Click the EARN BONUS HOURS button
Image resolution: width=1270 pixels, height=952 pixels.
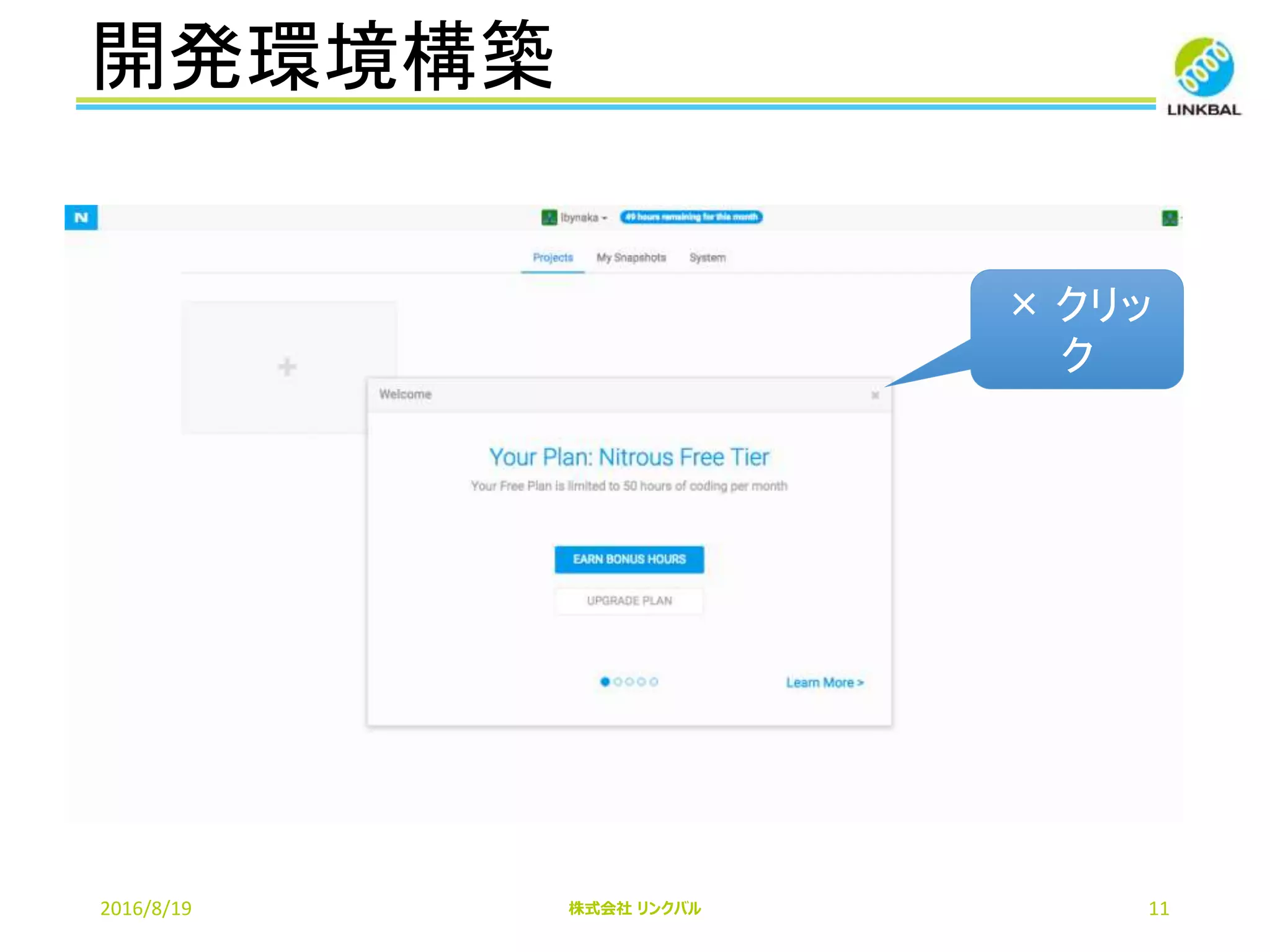(x=629, y=559)
